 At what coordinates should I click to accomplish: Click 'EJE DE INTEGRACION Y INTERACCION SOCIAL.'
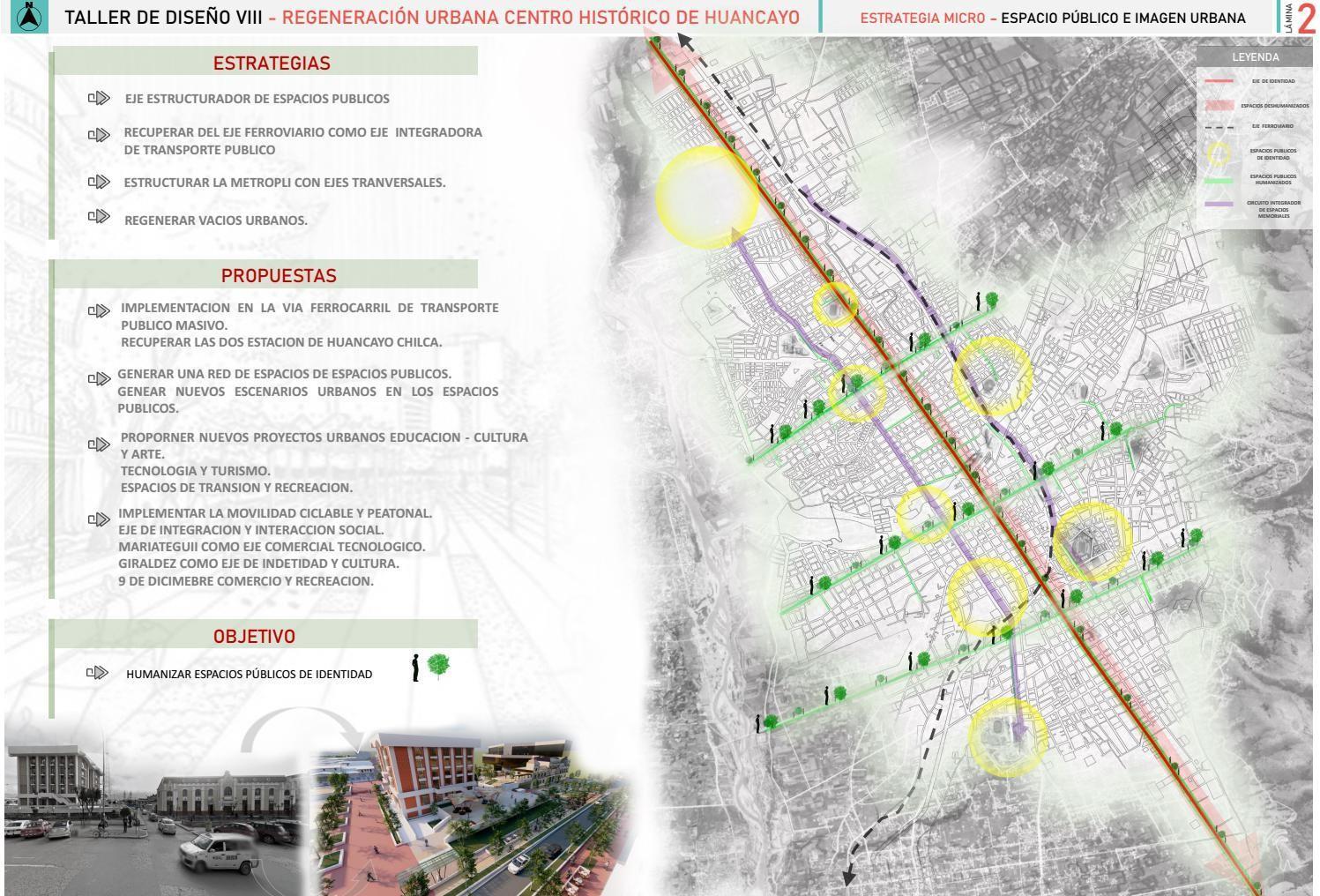pyautogui.click(x=251, y=530)
